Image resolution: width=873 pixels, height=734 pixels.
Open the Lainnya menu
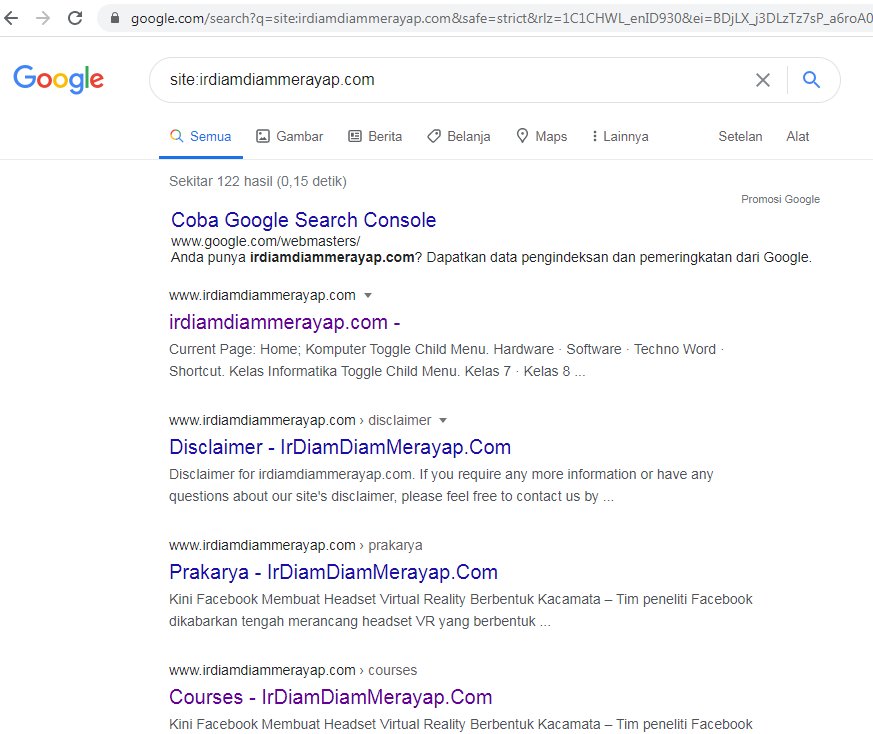point(620,136)
